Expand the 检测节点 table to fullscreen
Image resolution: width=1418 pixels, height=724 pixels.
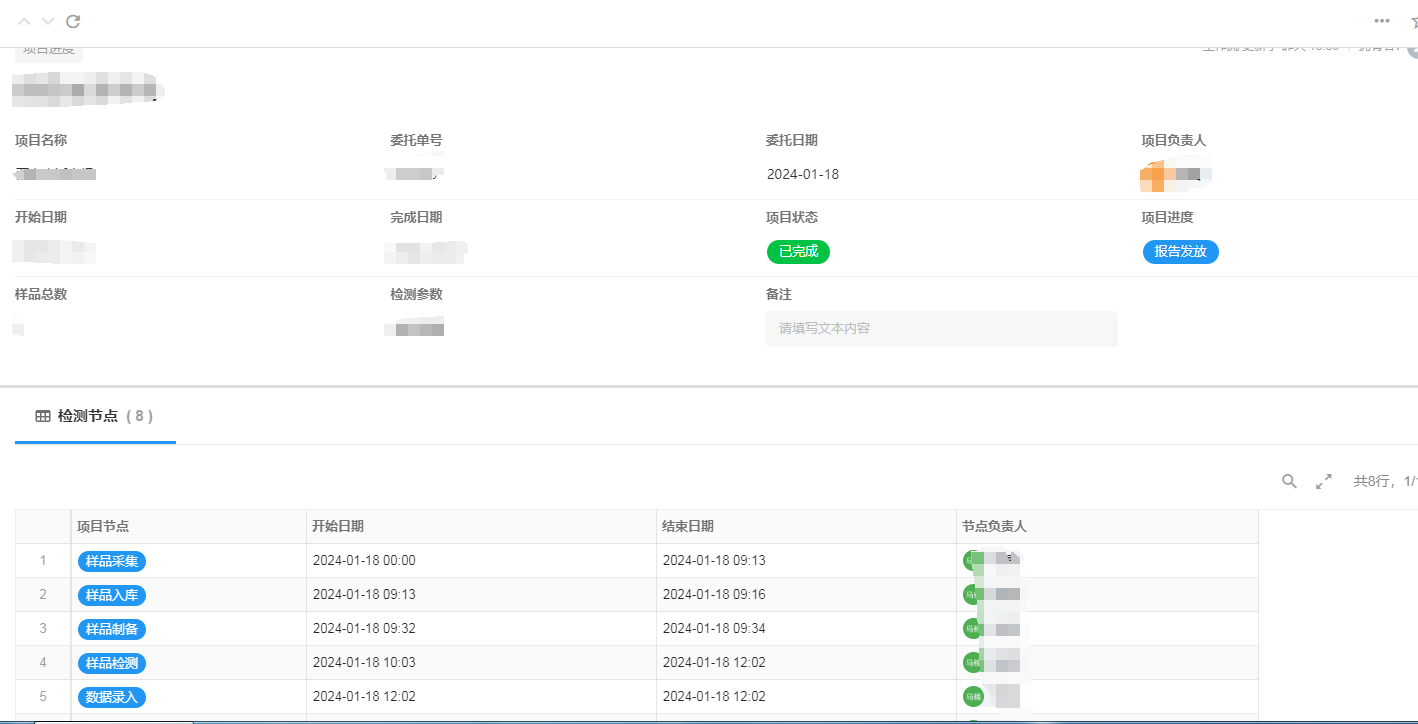pos(1324,481)
